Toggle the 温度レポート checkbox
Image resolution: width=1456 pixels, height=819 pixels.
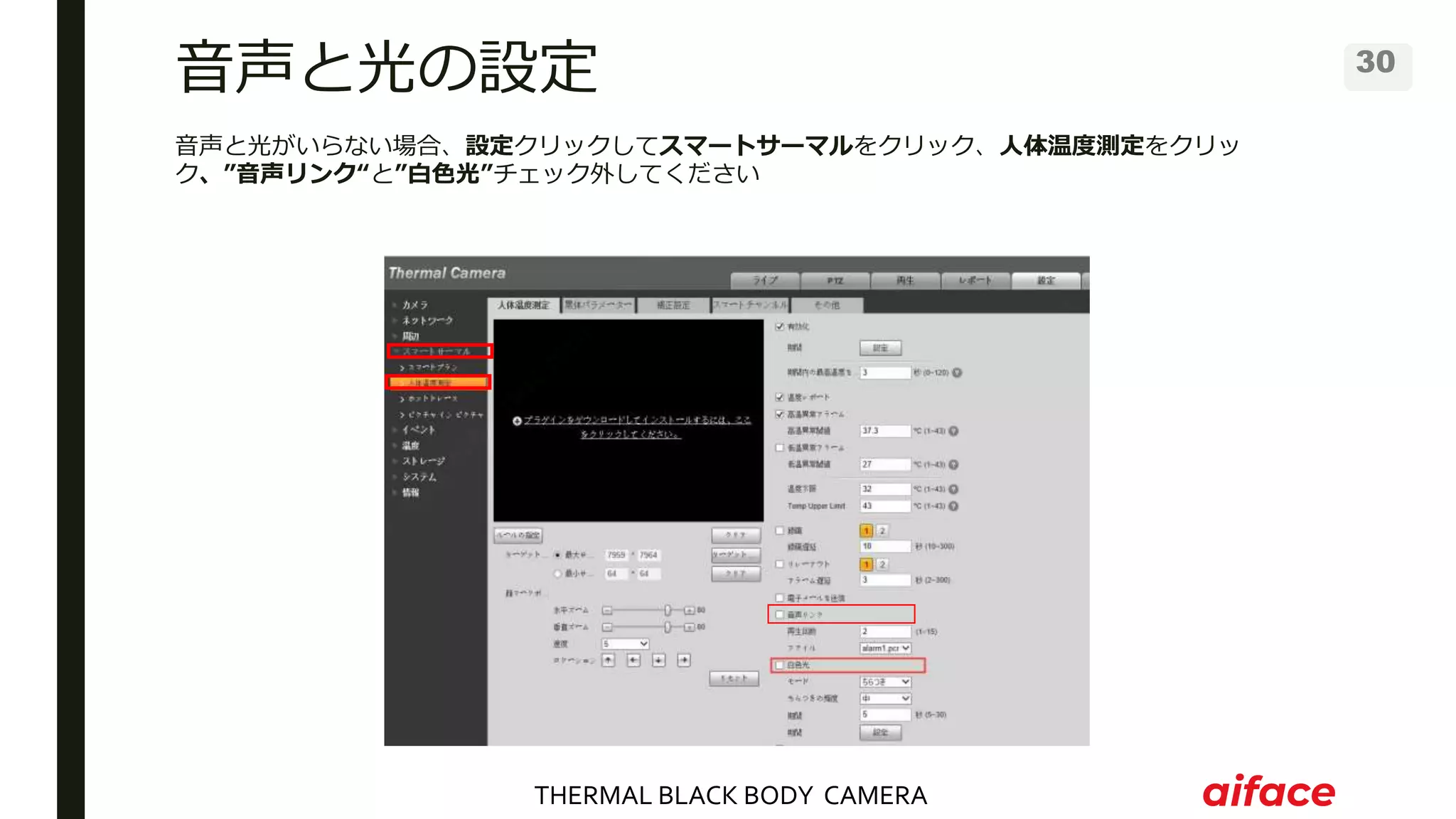779,397
